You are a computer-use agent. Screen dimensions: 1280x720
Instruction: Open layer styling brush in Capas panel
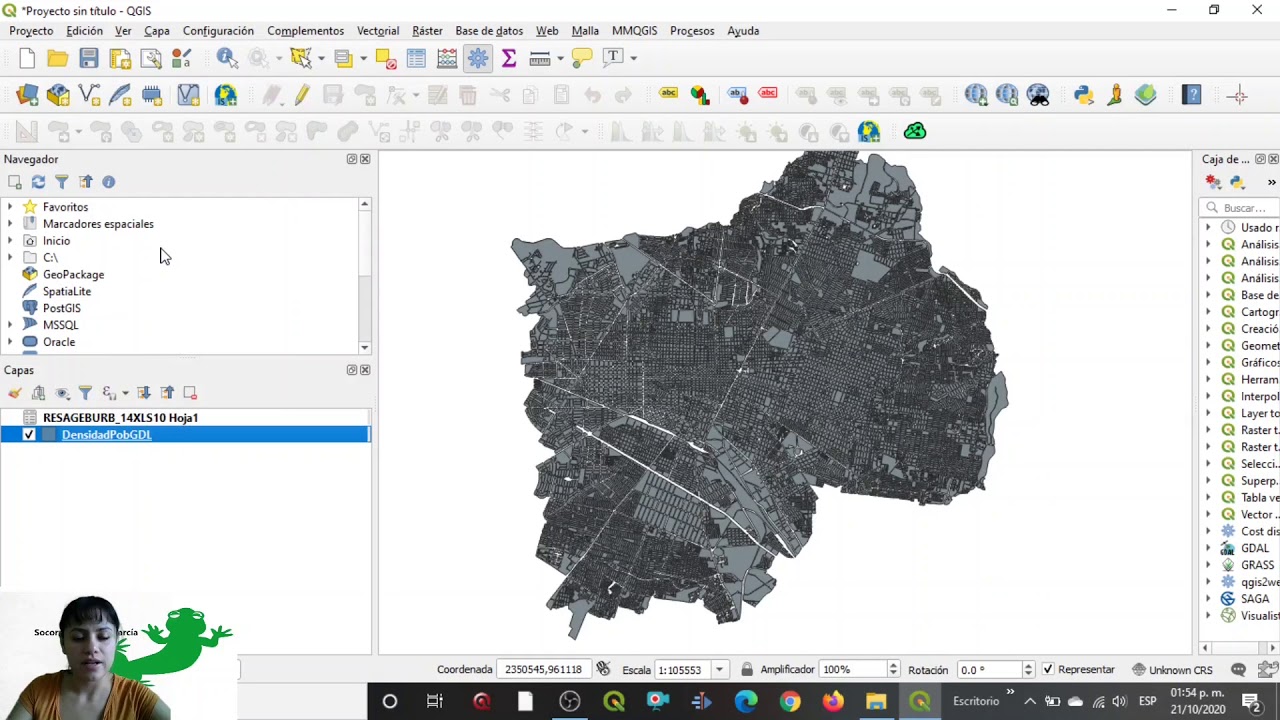pyautogui.click(x=15, y=393)
